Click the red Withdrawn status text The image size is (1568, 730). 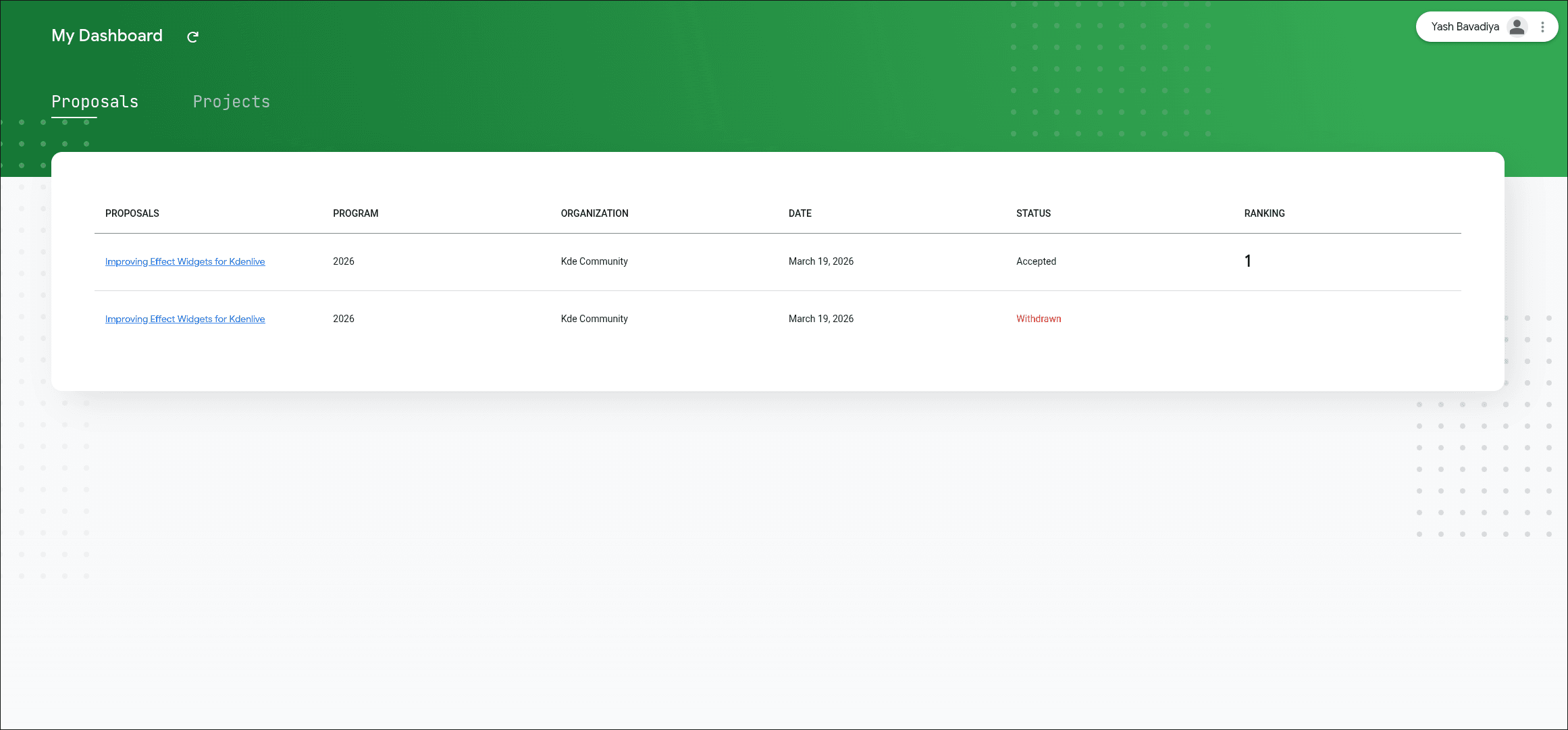coord(1039,319)
